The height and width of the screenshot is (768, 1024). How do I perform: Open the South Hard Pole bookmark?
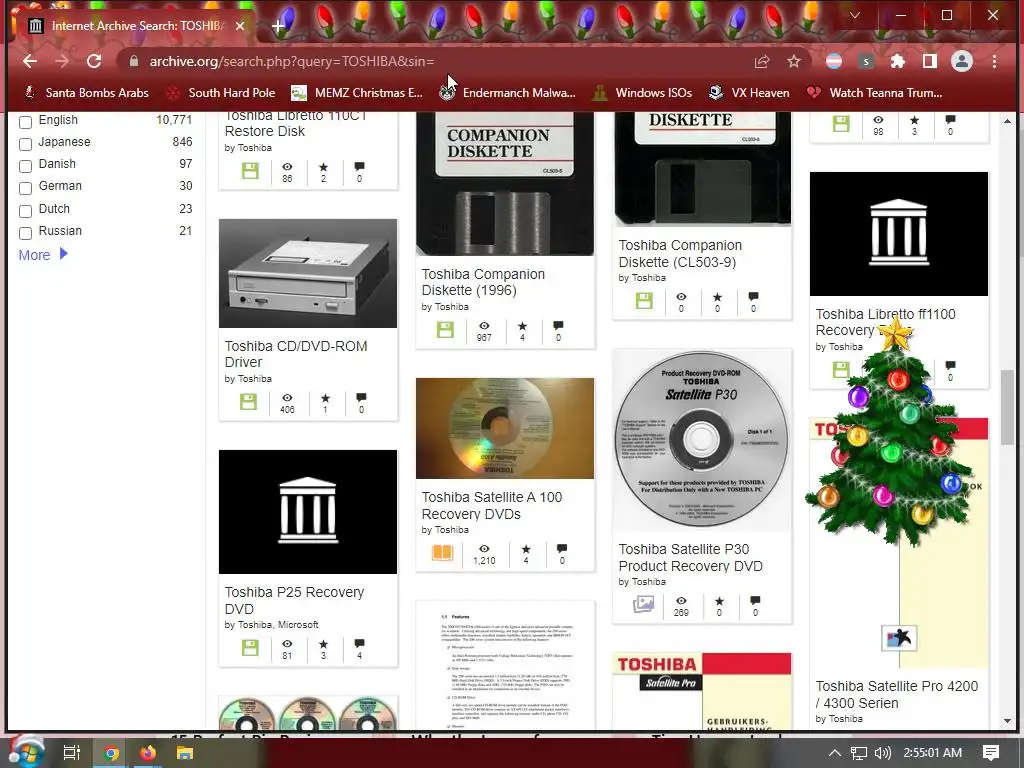[x=221, y=93]
